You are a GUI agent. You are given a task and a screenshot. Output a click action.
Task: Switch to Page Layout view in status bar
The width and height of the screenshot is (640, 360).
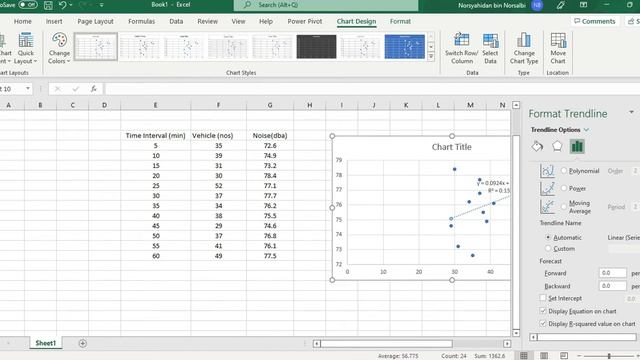tap(544, 356)
